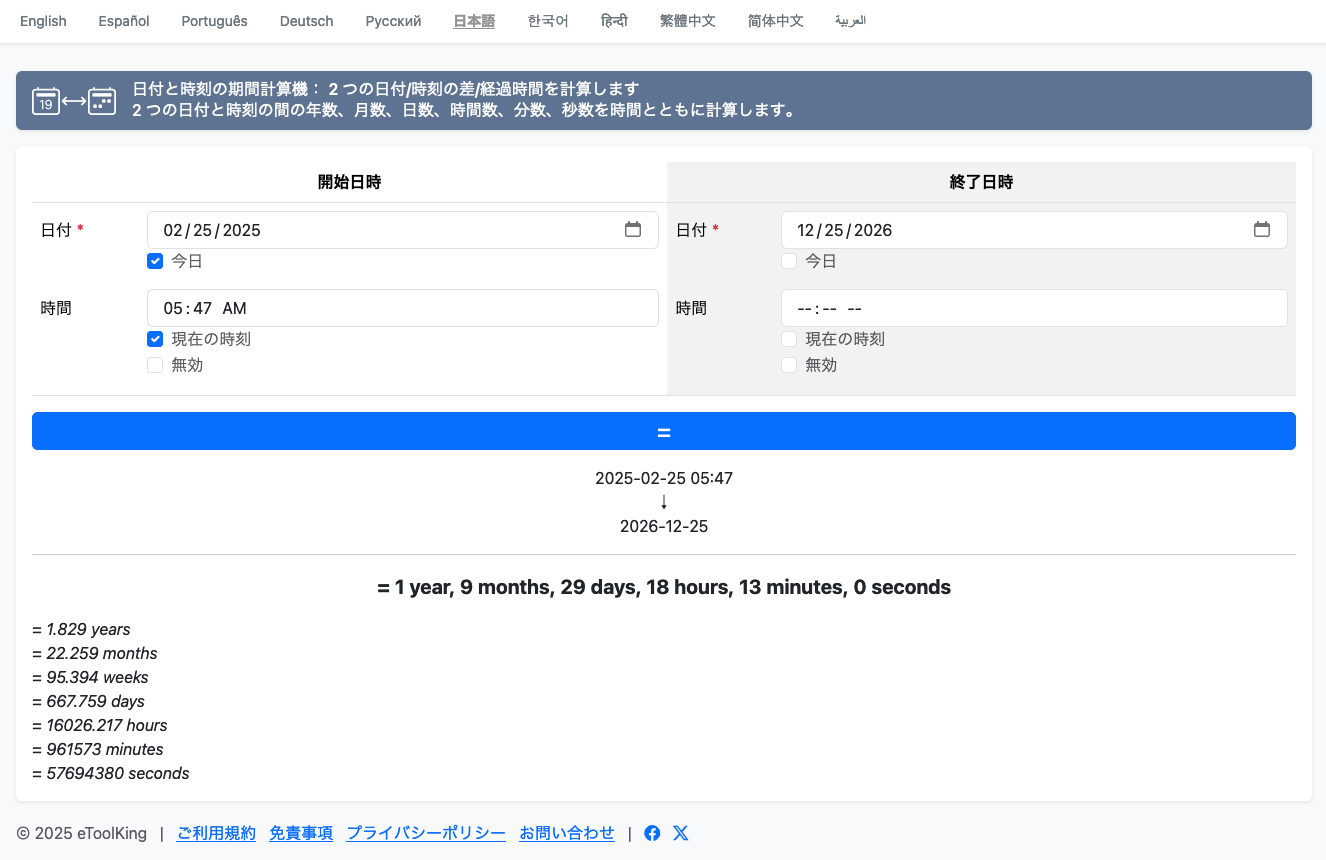Select the Deutsch language option
This screenshot has width=1326, height=860.
click(x=306, y=21)
